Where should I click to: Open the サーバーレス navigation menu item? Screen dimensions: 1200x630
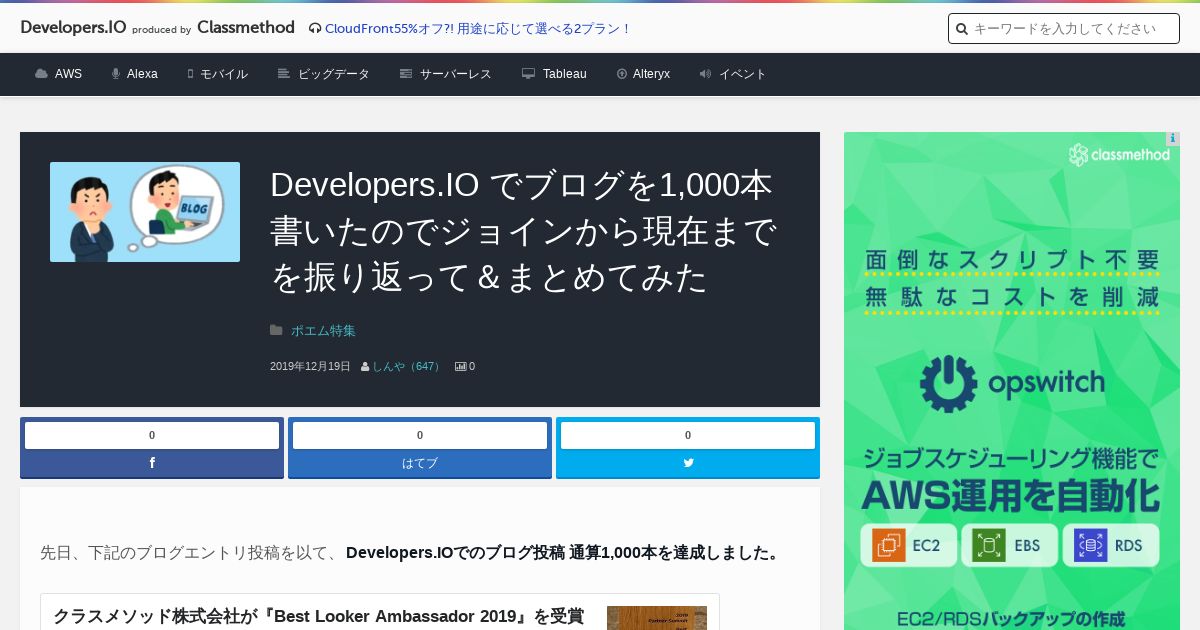point(456,74)
